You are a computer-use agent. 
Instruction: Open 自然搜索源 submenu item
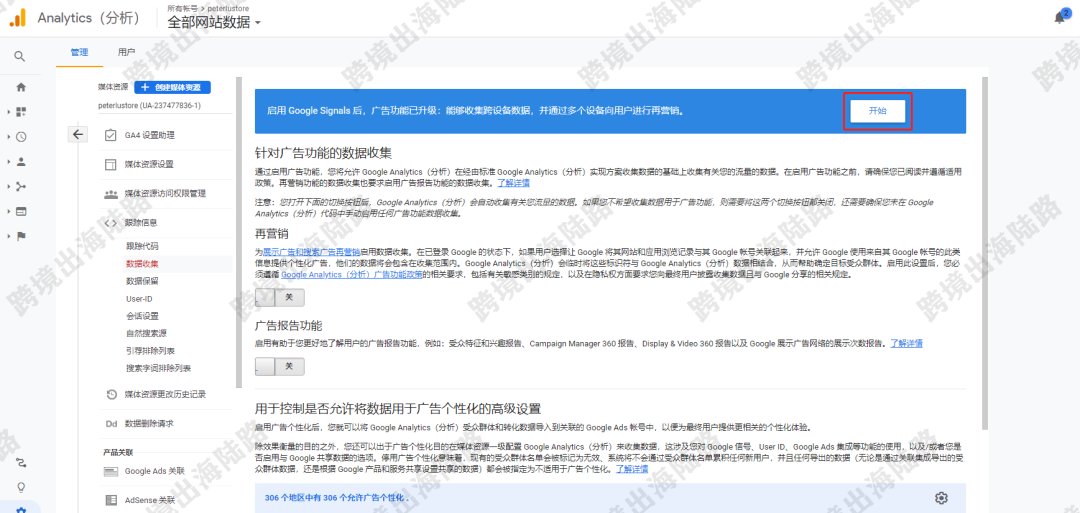tap(146, 333)
